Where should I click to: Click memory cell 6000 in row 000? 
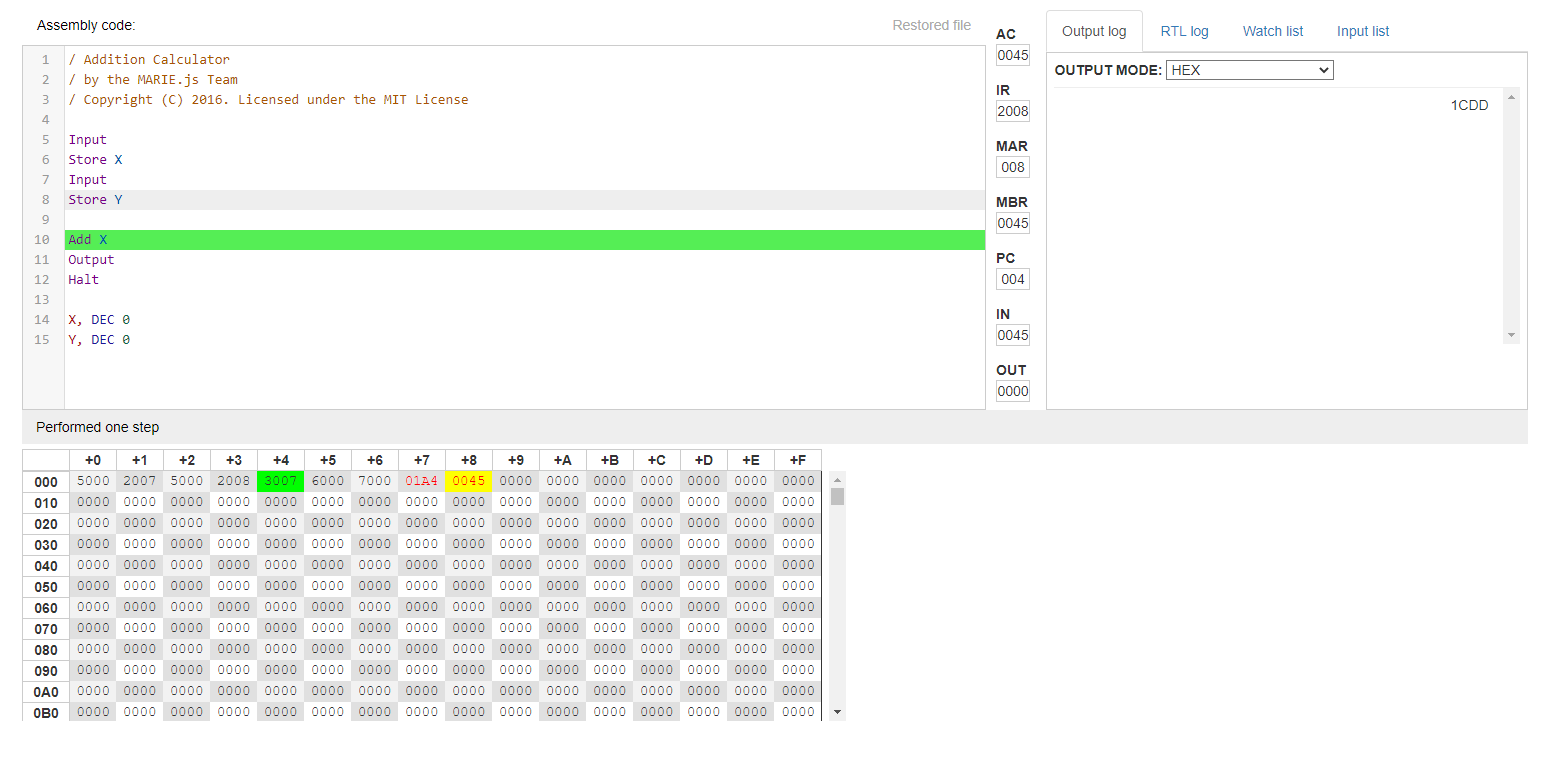(328, 481)
